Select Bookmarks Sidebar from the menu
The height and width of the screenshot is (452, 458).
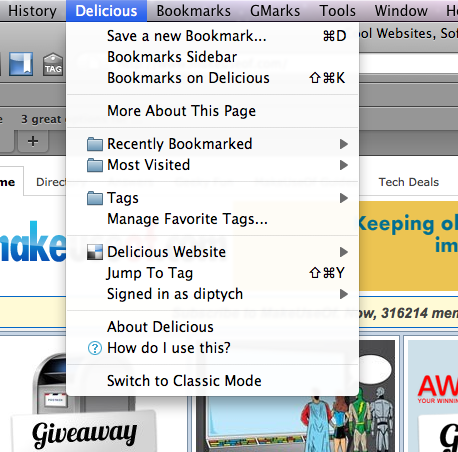[213, 57]
